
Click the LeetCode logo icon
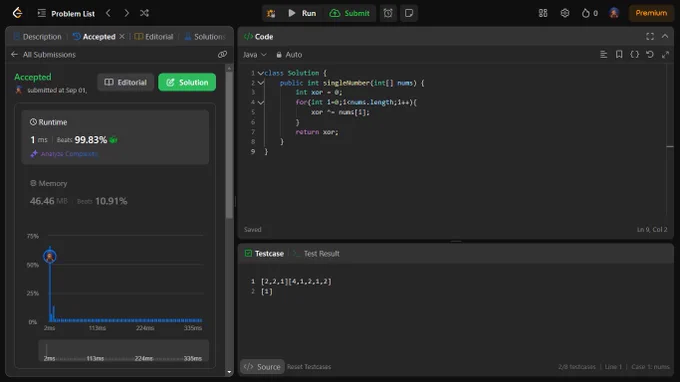coord(17,13)
